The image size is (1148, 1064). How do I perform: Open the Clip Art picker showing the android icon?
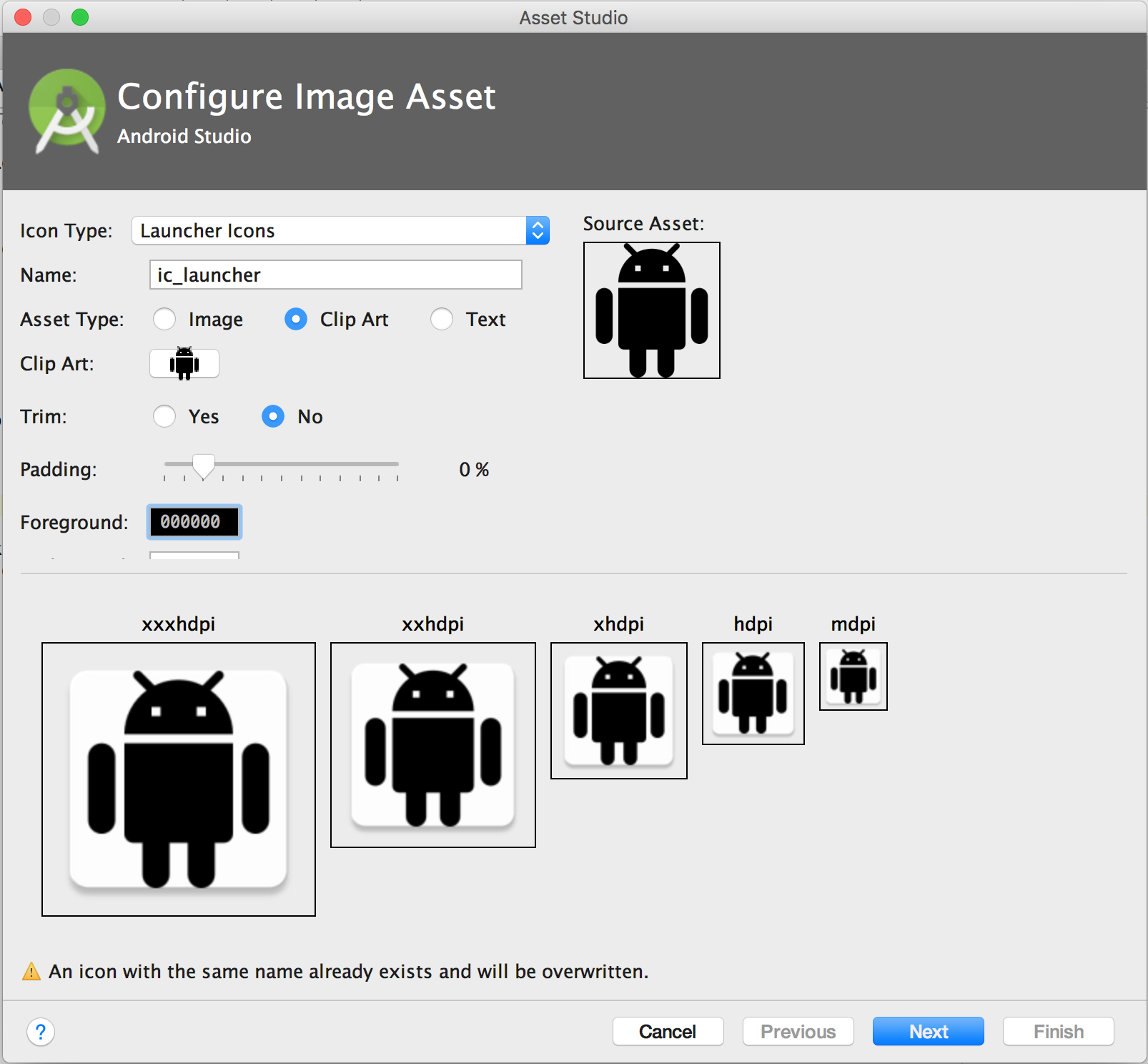[184, 363]
